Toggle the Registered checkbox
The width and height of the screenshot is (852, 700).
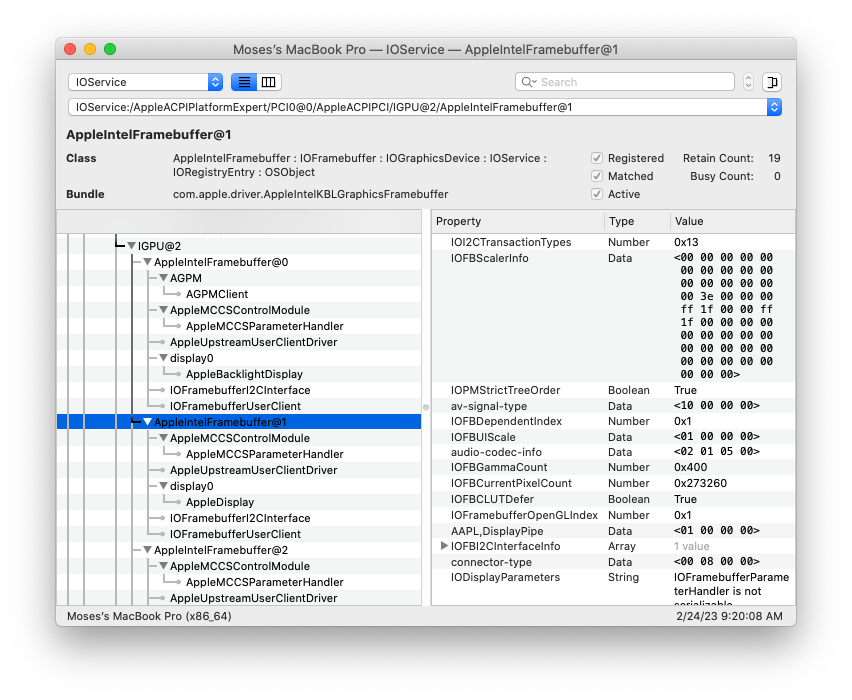(x=597, y=157)
